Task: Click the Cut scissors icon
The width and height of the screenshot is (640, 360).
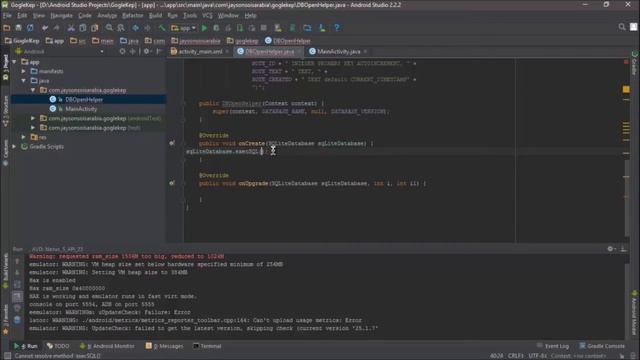Action: (71, 28)
